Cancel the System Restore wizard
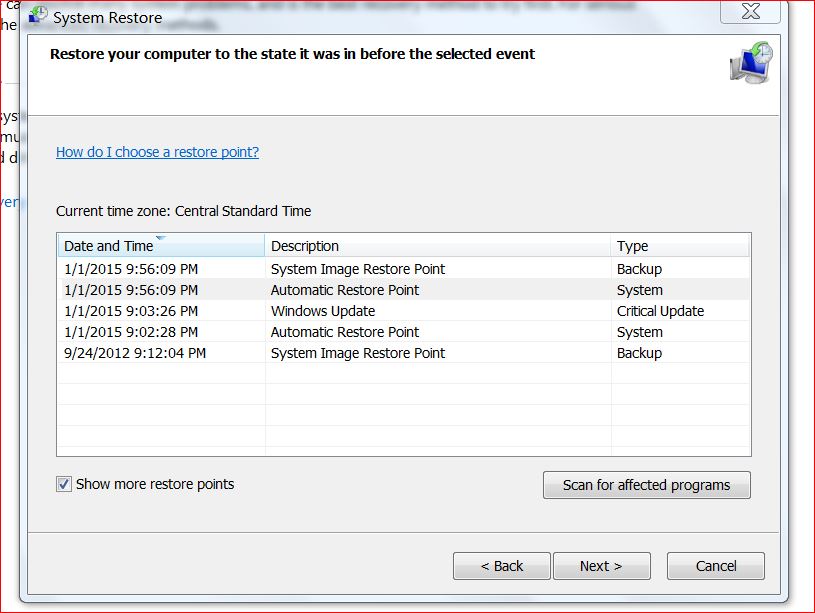Viewport: 815px width, 613px height. point(715,566)
